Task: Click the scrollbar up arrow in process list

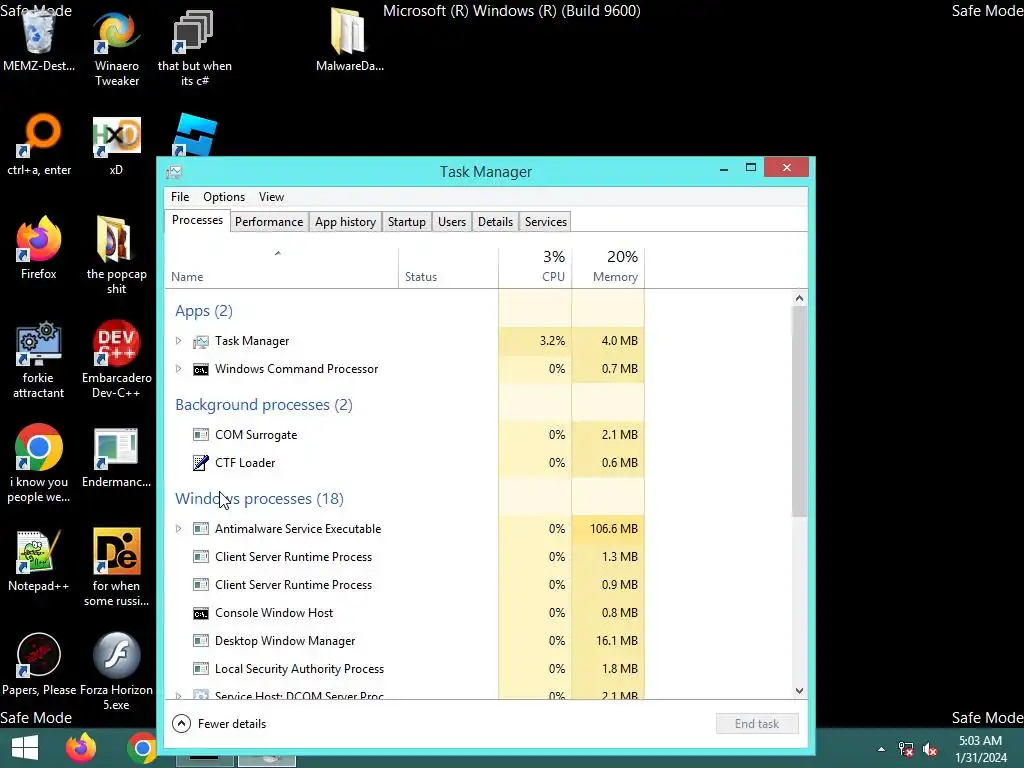Action: tap(799, 298)
